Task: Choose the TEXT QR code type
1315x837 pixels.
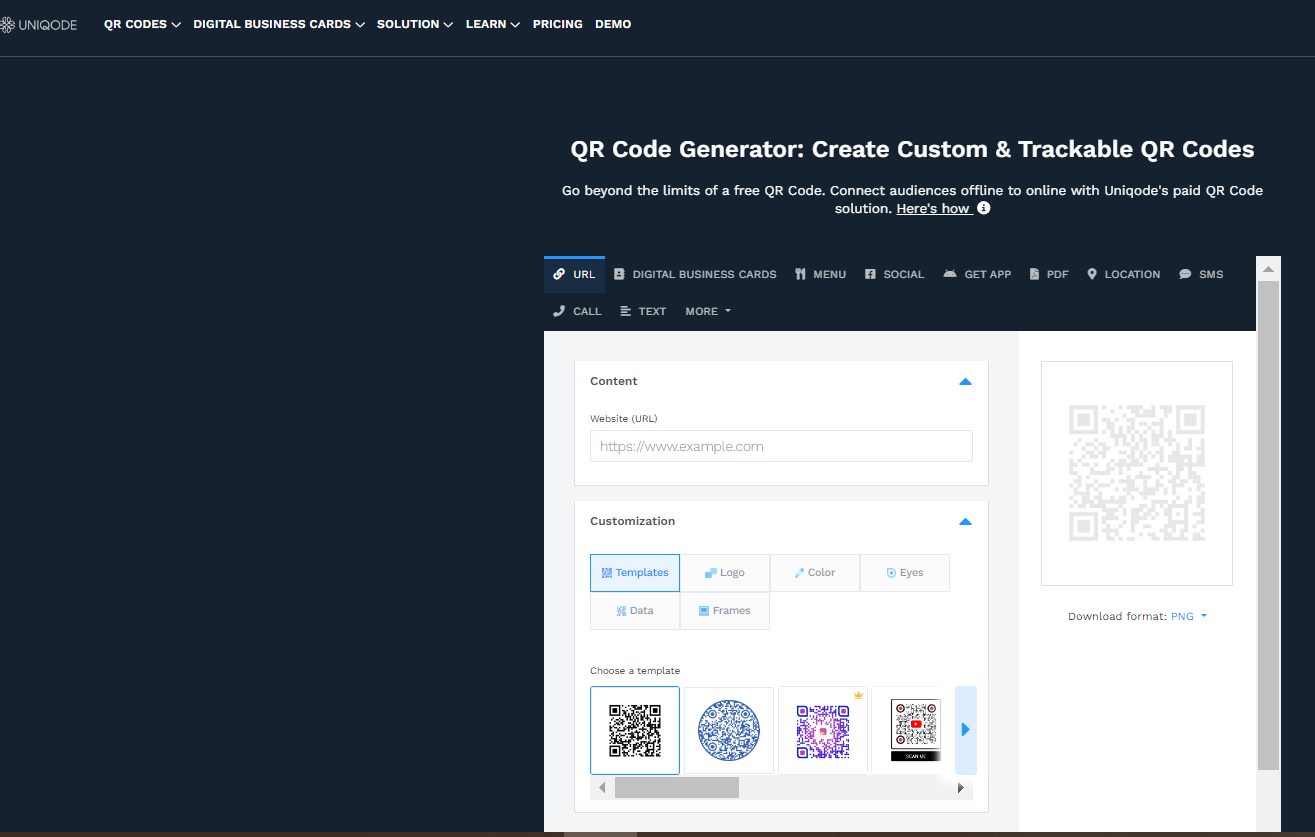Action: point(643,311)
